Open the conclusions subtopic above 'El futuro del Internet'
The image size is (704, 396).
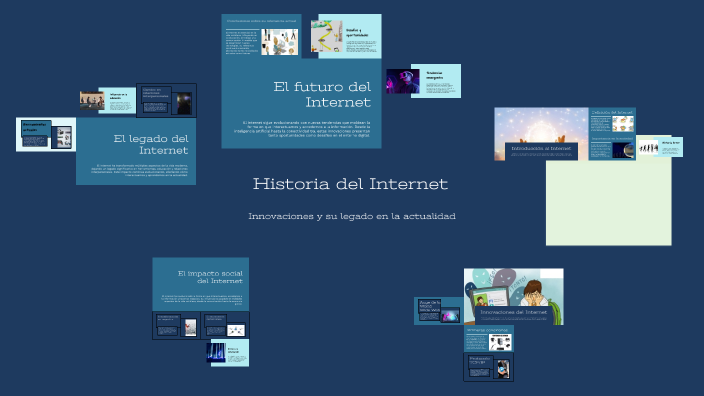(261, 36)
